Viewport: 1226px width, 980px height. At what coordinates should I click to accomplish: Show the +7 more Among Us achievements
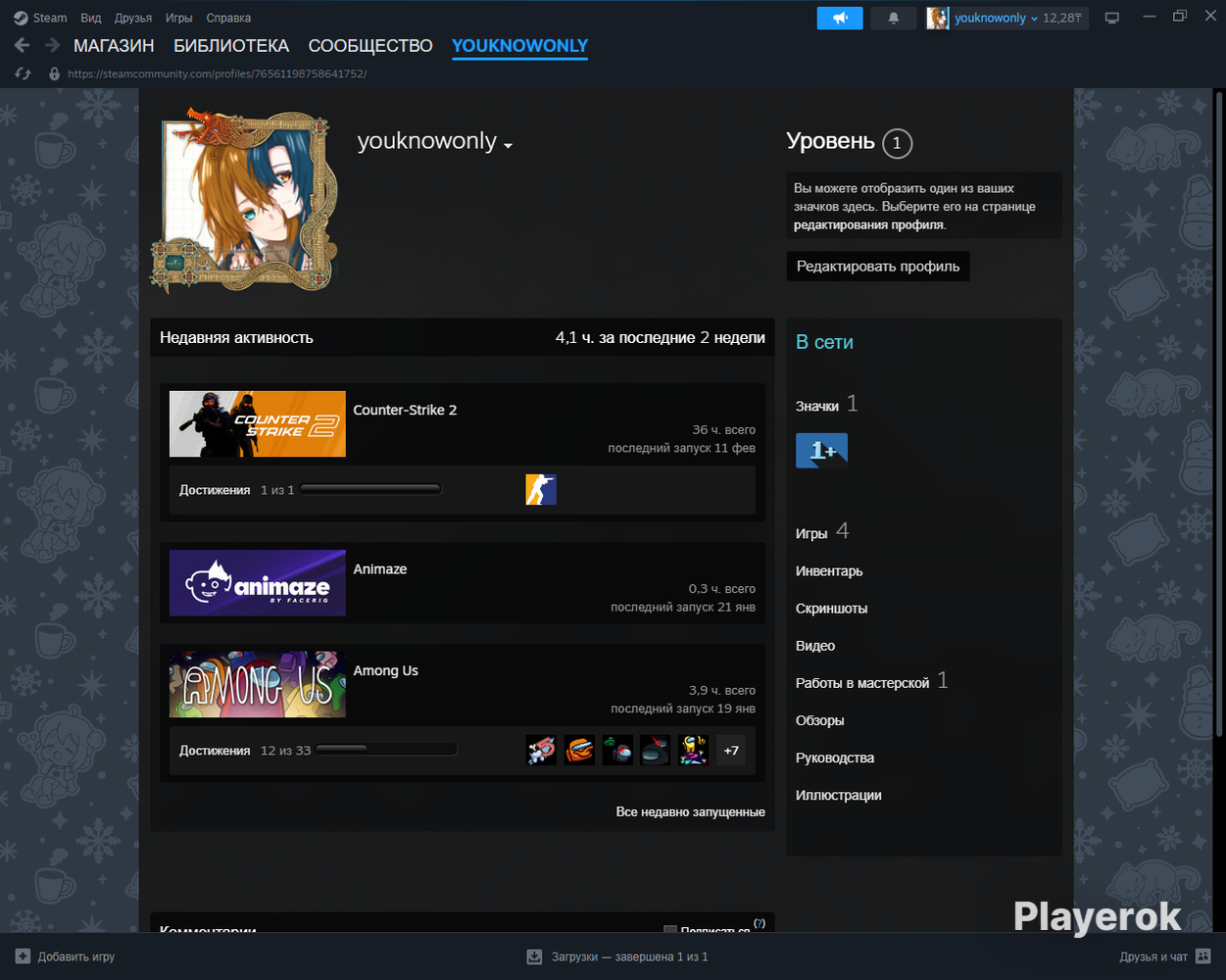pyautogui.click(x=731, y=751)
